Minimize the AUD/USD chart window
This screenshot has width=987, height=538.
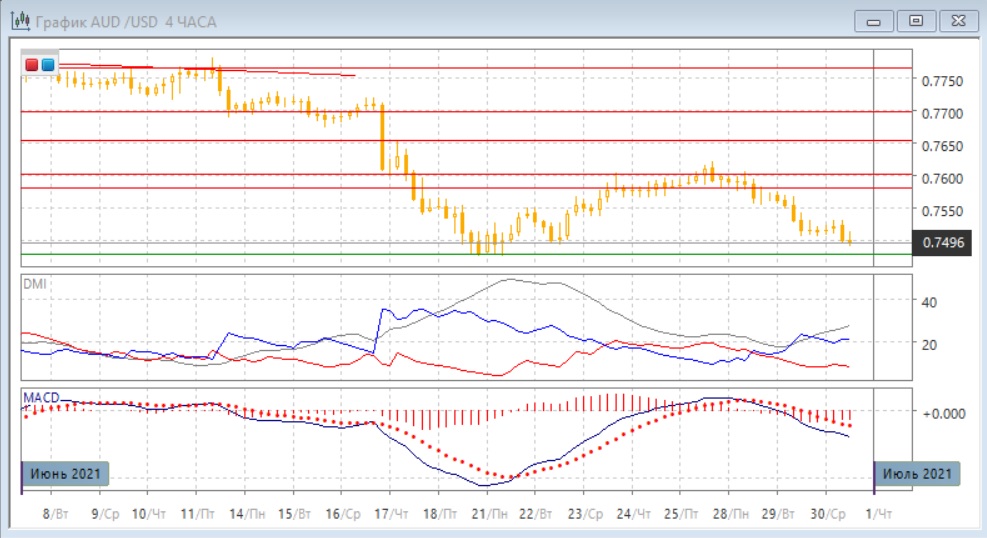pyautogui.click(x=874, y=20)
